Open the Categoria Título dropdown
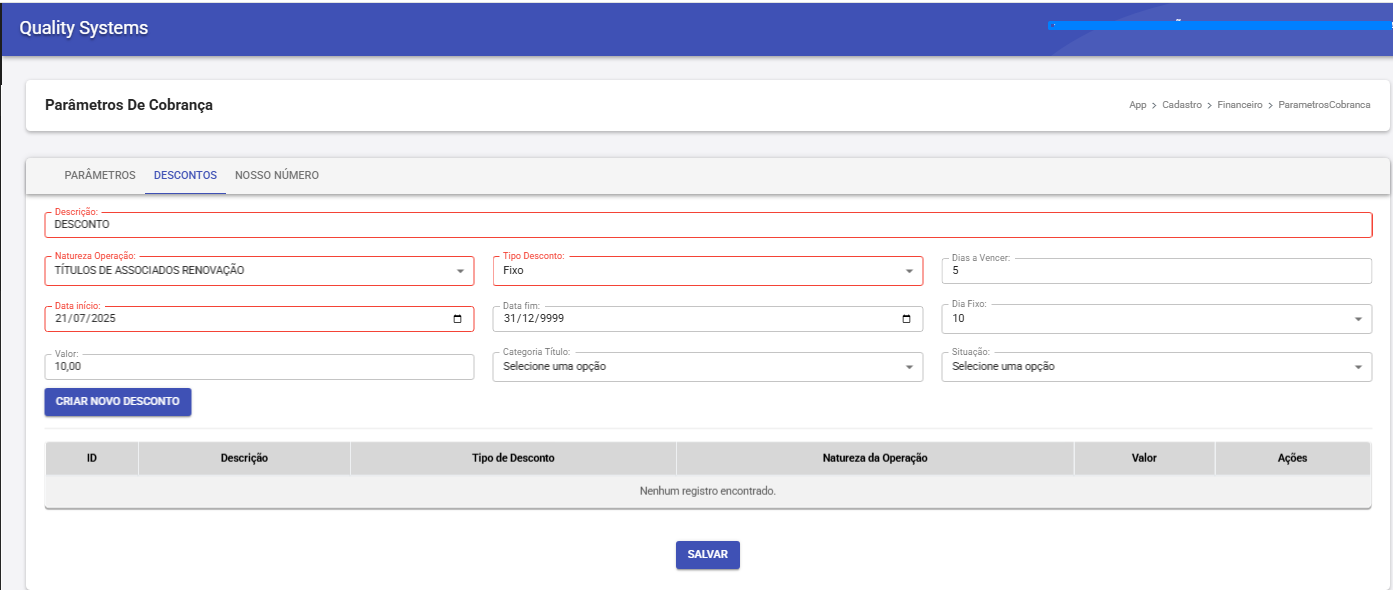 908,367
